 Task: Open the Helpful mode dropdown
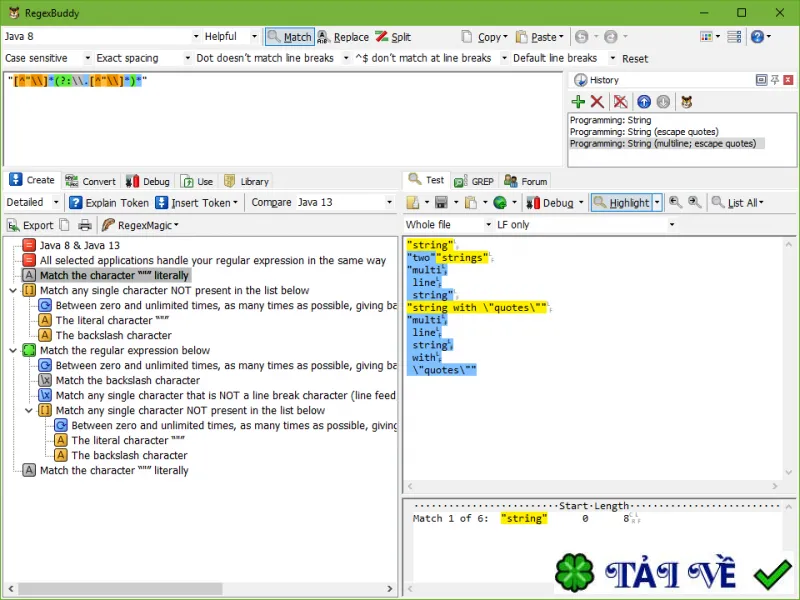[254, 37]
